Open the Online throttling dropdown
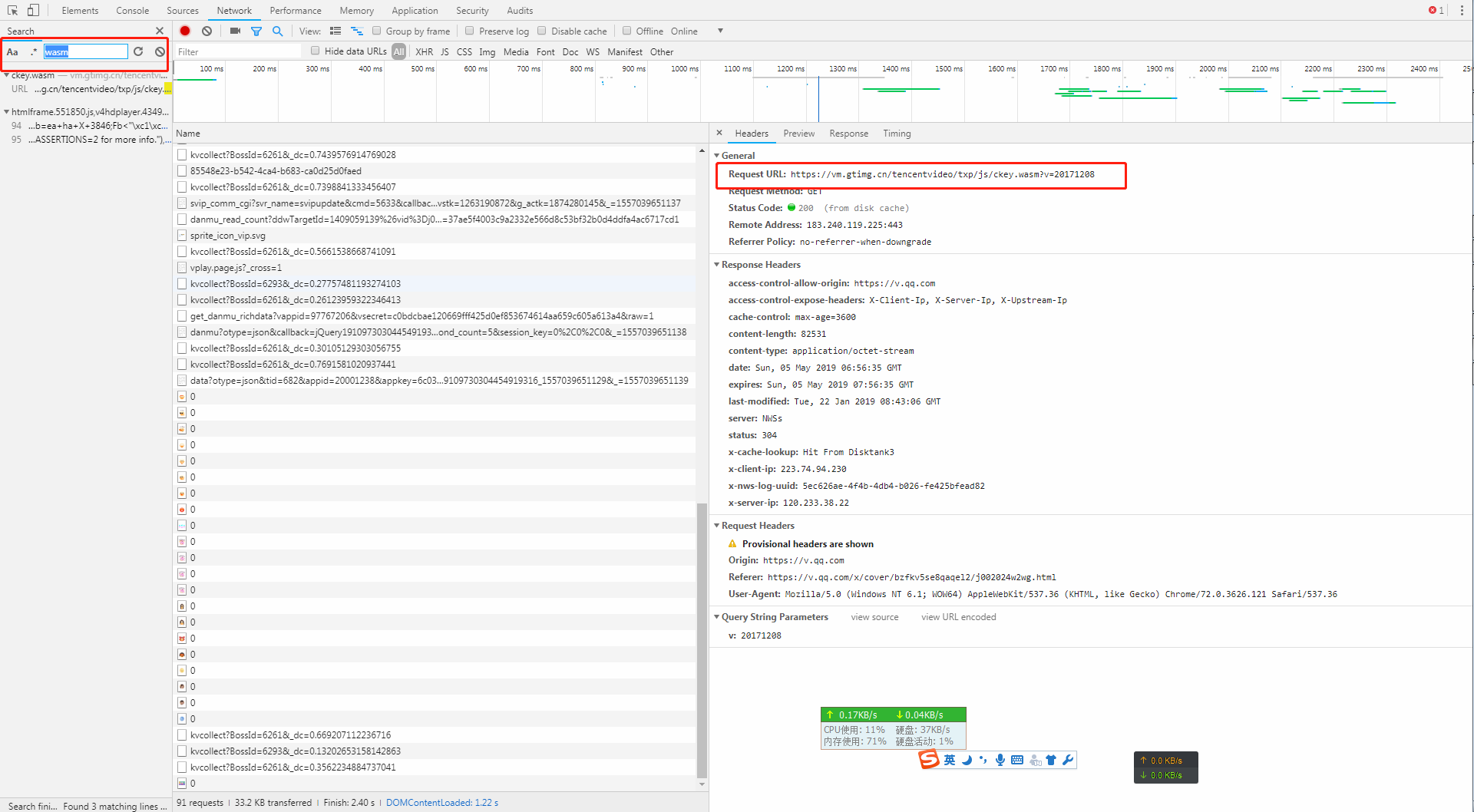Viewport: 1474px width, 812px height. (x=697, y=31)
